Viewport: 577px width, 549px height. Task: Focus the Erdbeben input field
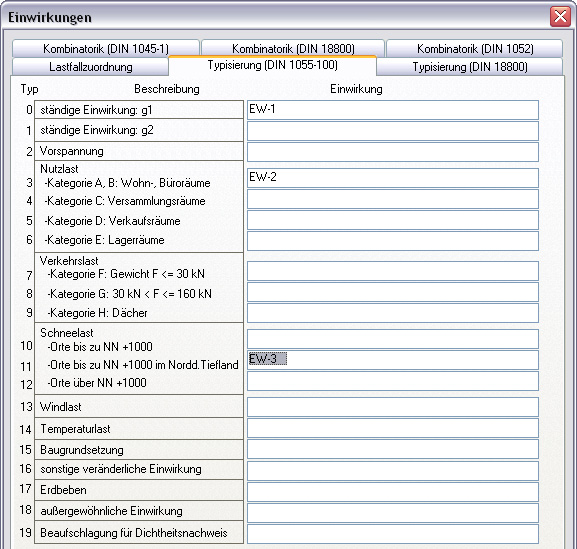pos(393,492)
